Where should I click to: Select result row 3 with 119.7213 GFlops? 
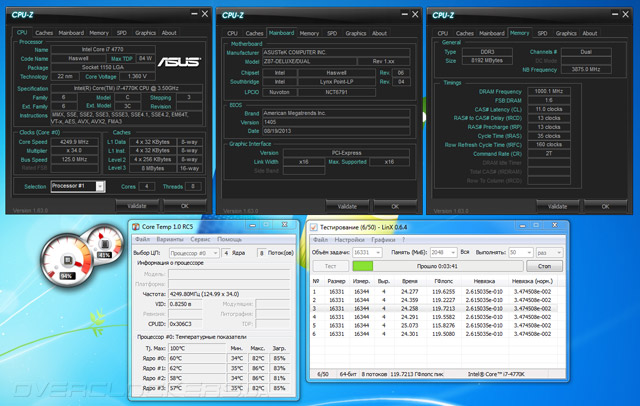point(433,308)
